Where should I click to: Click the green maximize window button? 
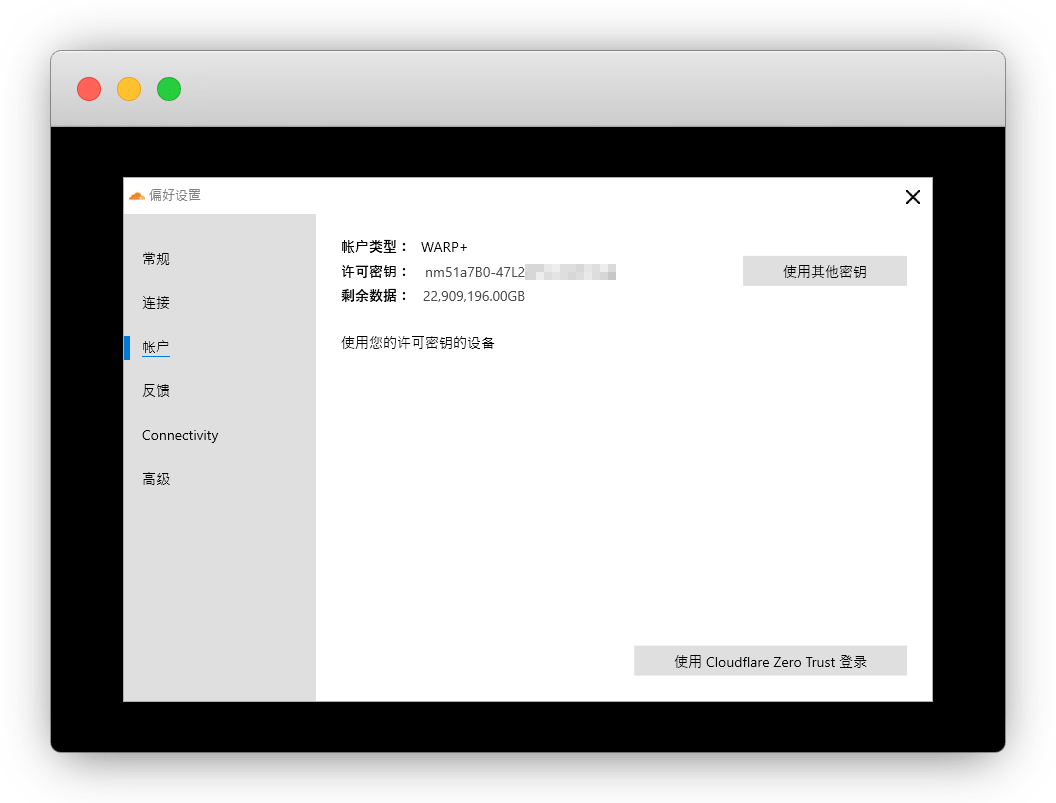[x=169, y=89]
